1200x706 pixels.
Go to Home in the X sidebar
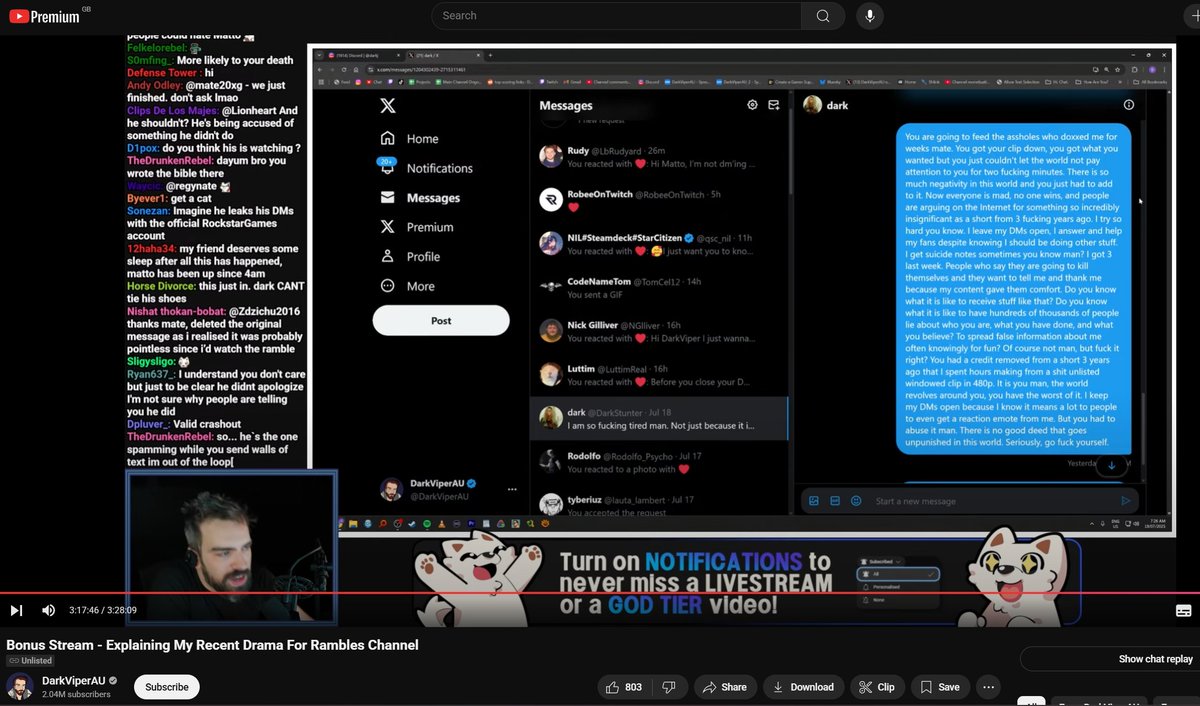pyautogui.click(x=409, y=139)
